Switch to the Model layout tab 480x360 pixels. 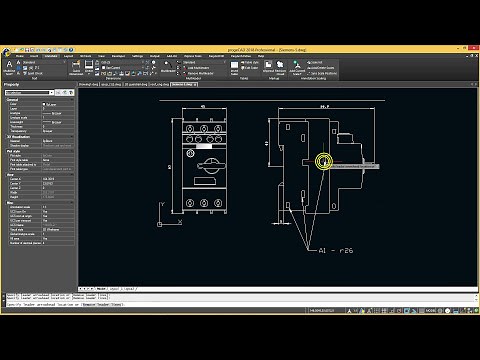[101, 289]
